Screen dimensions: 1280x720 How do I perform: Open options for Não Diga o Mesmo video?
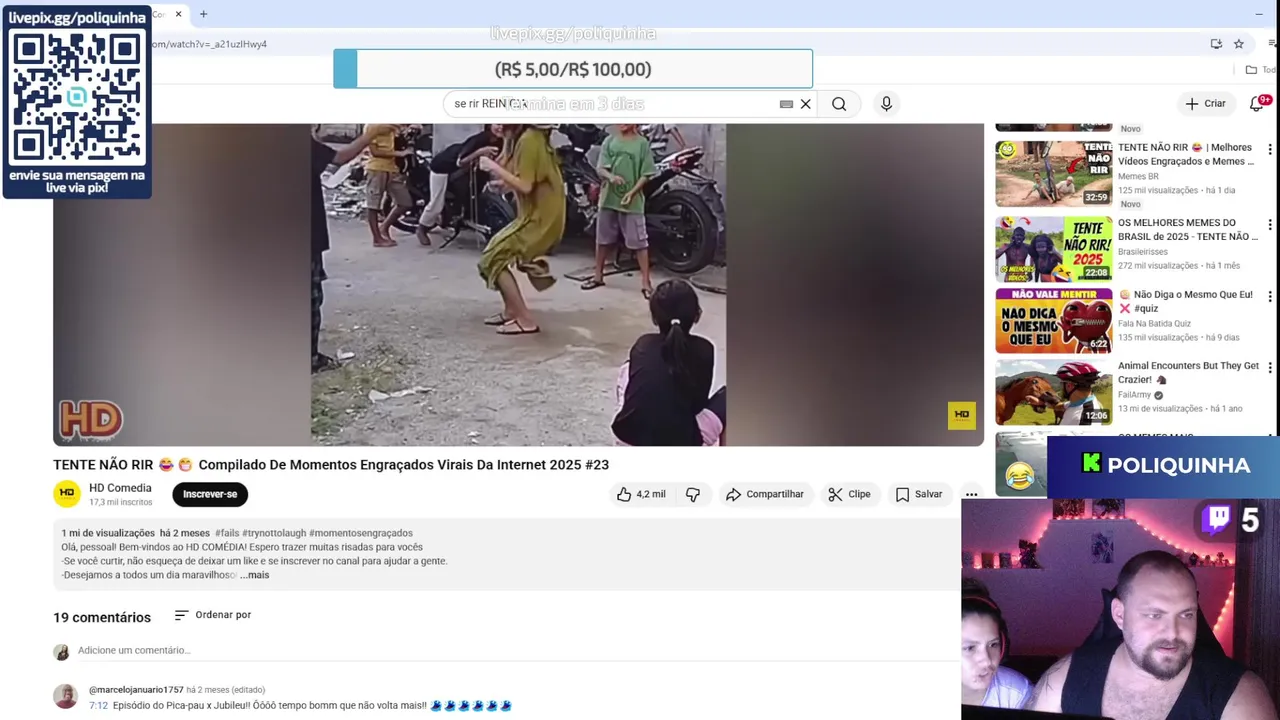click(x=1270, y=297)
